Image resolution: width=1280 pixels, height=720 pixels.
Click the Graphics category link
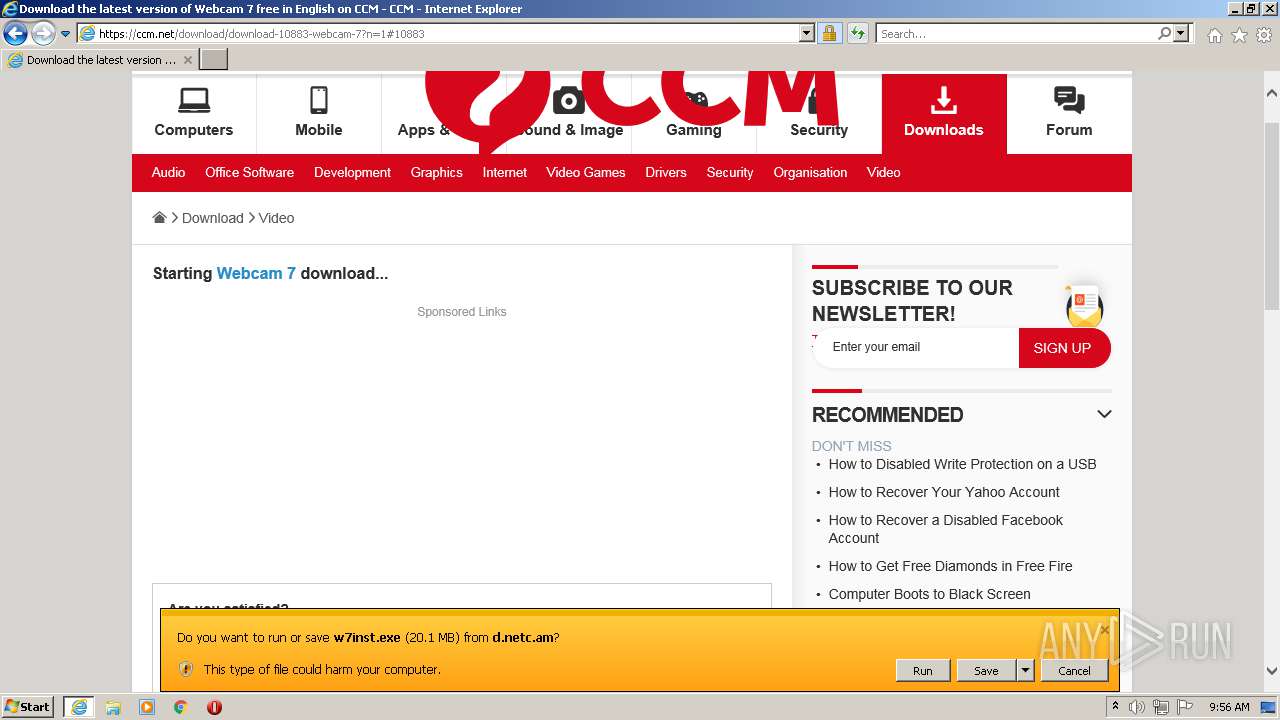pos(436,172)
